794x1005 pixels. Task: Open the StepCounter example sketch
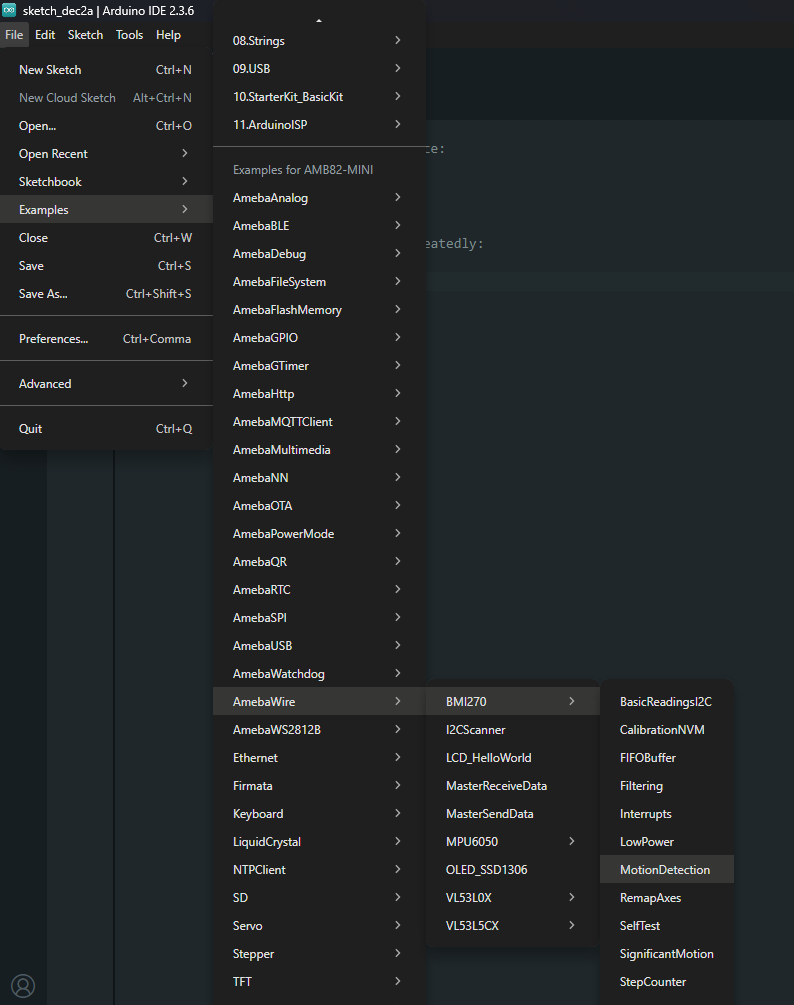[653, 982]
